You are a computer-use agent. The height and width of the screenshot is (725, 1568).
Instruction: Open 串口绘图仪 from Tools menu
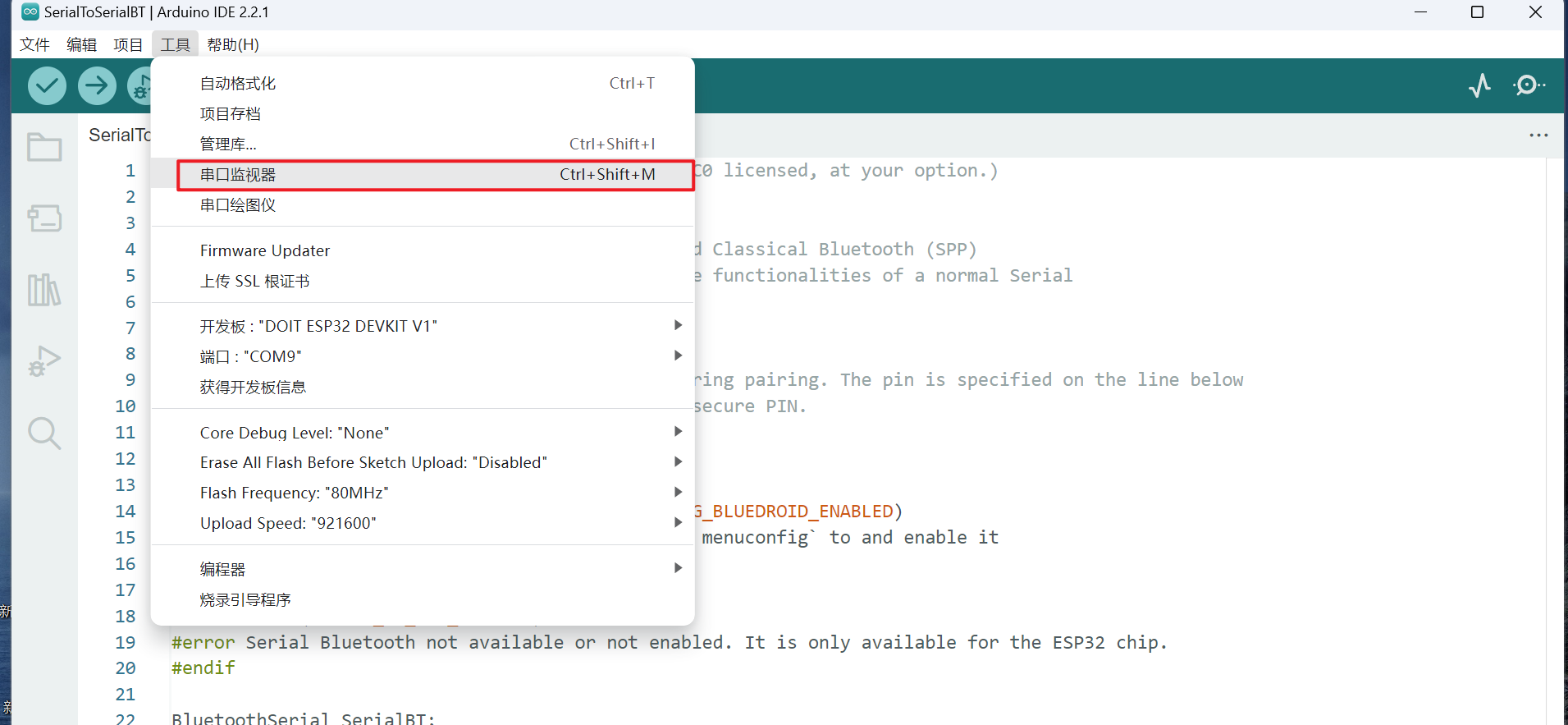pos(423,204)
